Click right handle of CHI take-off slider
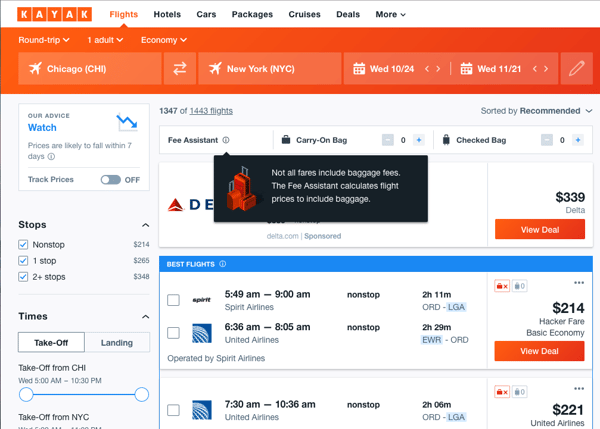The width and height of the screenshot is (600, 429). [142, 395]
